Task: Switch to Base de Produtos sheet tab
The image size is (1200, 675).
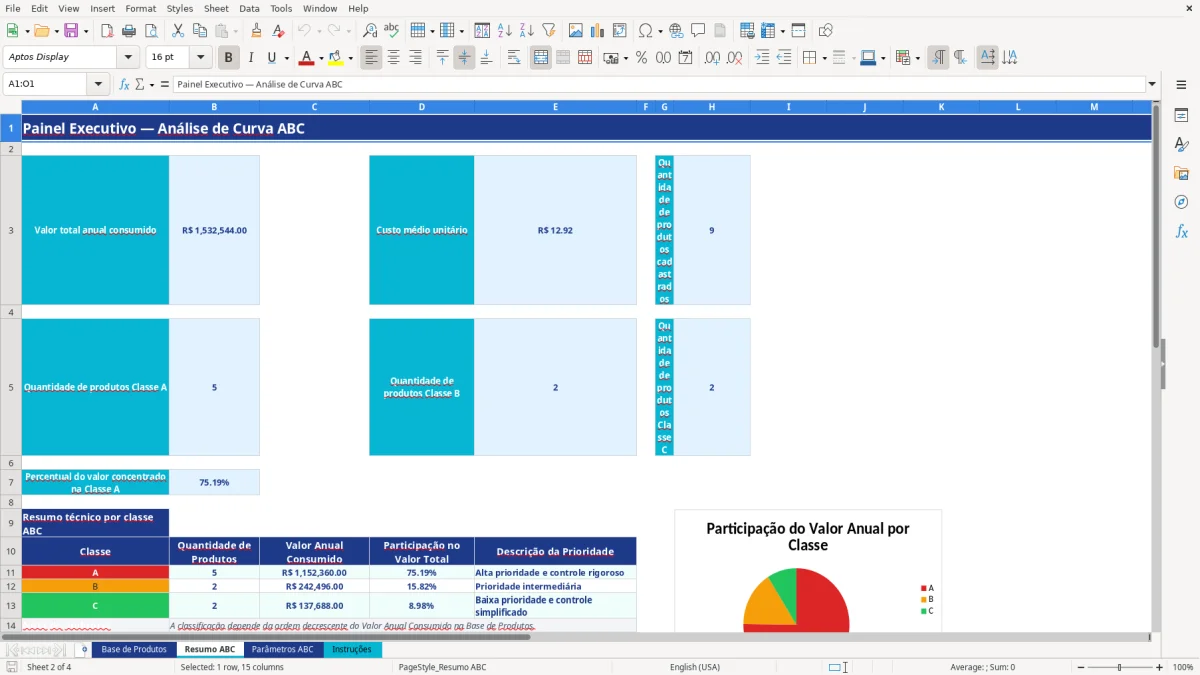Action: [134, 649]
